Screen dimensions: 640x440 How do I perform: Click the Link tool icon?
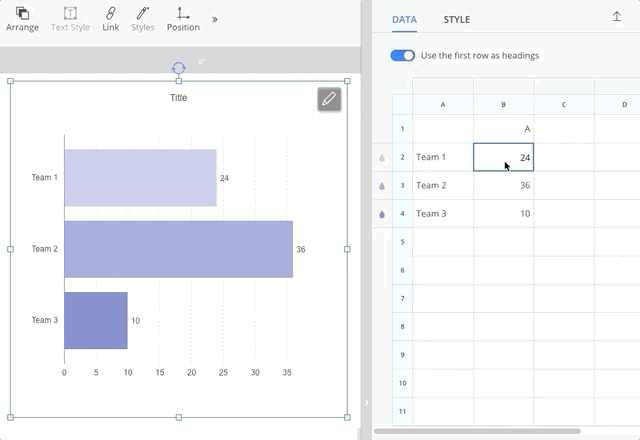pyautogui.click(x=110, y=18)
